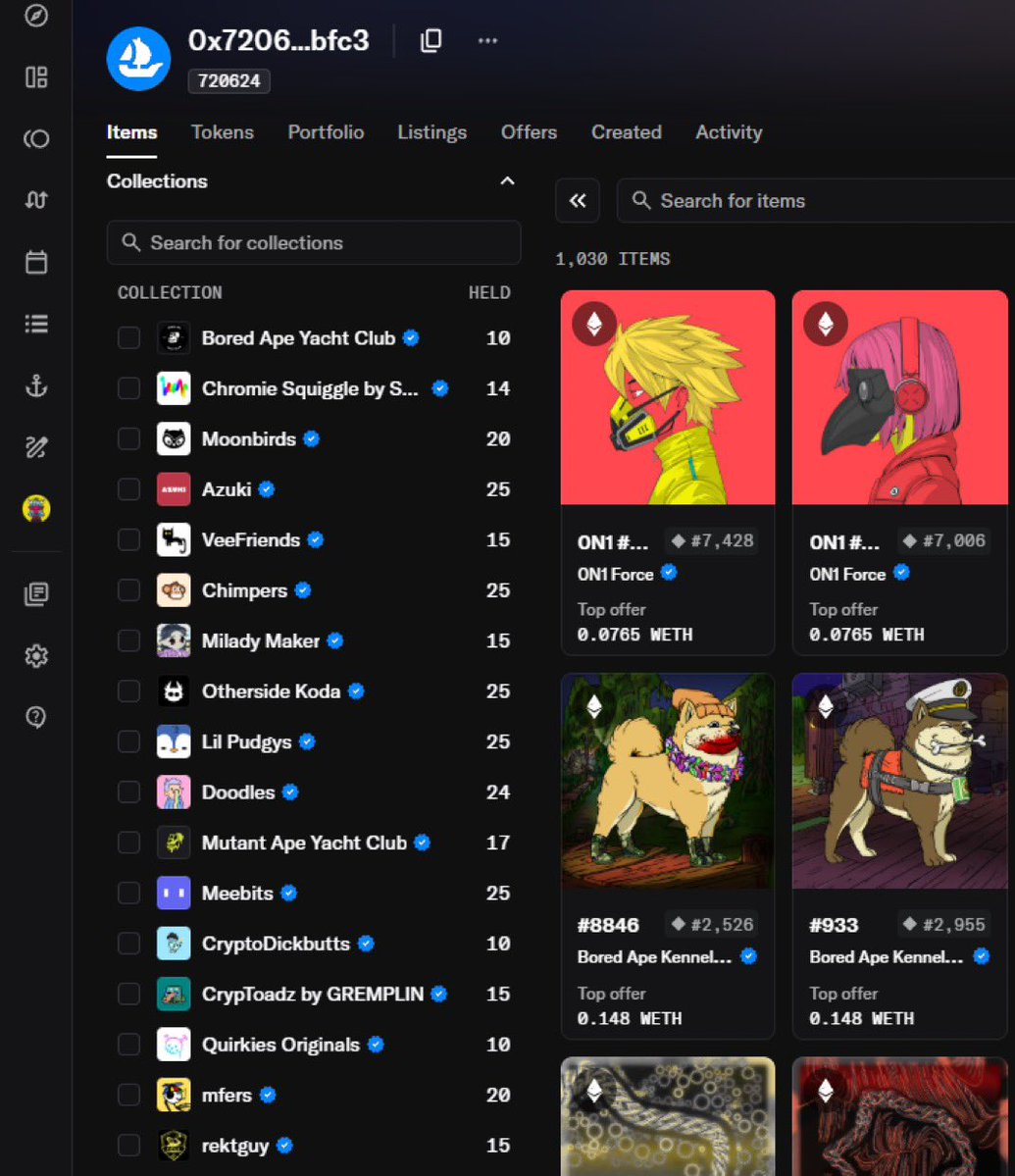Open the Tokens coin icon in sidebar
The height and width of the screenshot is (1176, 1015).
(36, 138)
